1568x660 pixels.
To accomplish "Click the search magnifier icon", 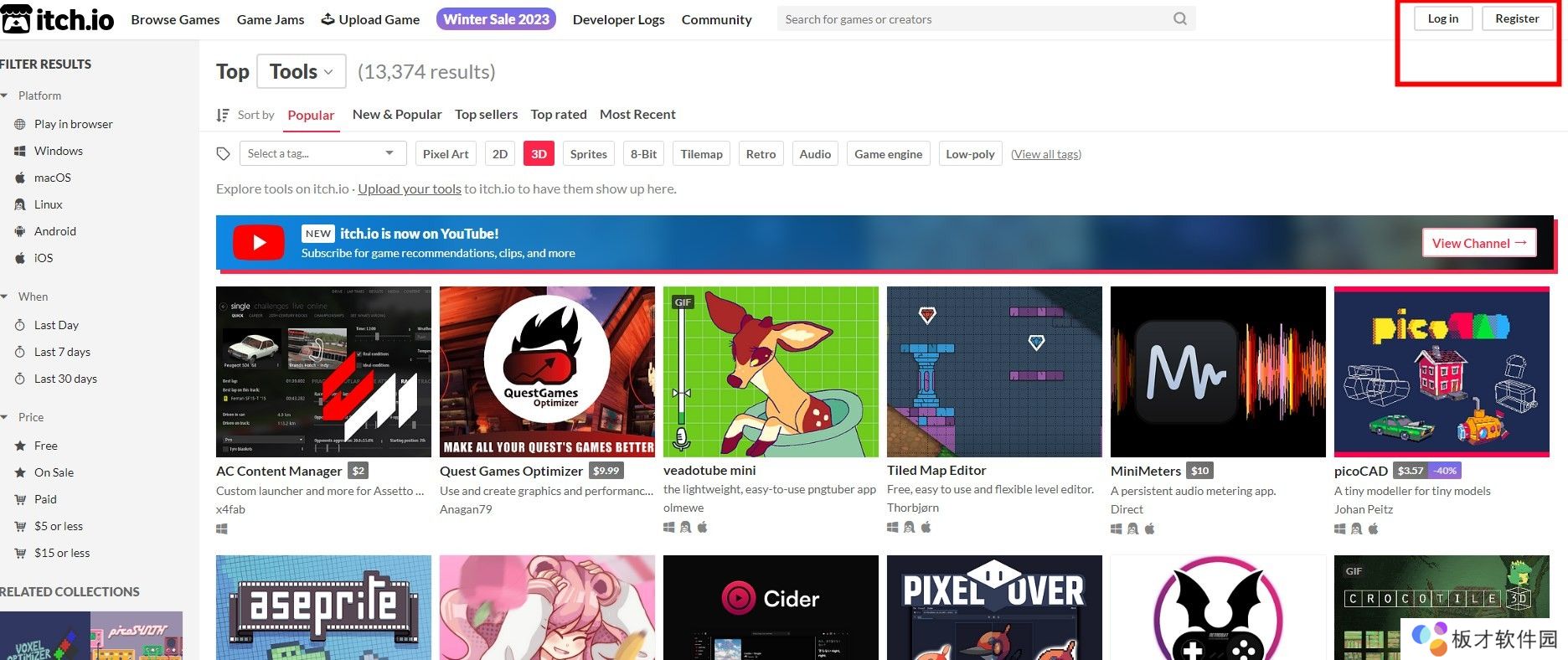I will coord(1179,18).
